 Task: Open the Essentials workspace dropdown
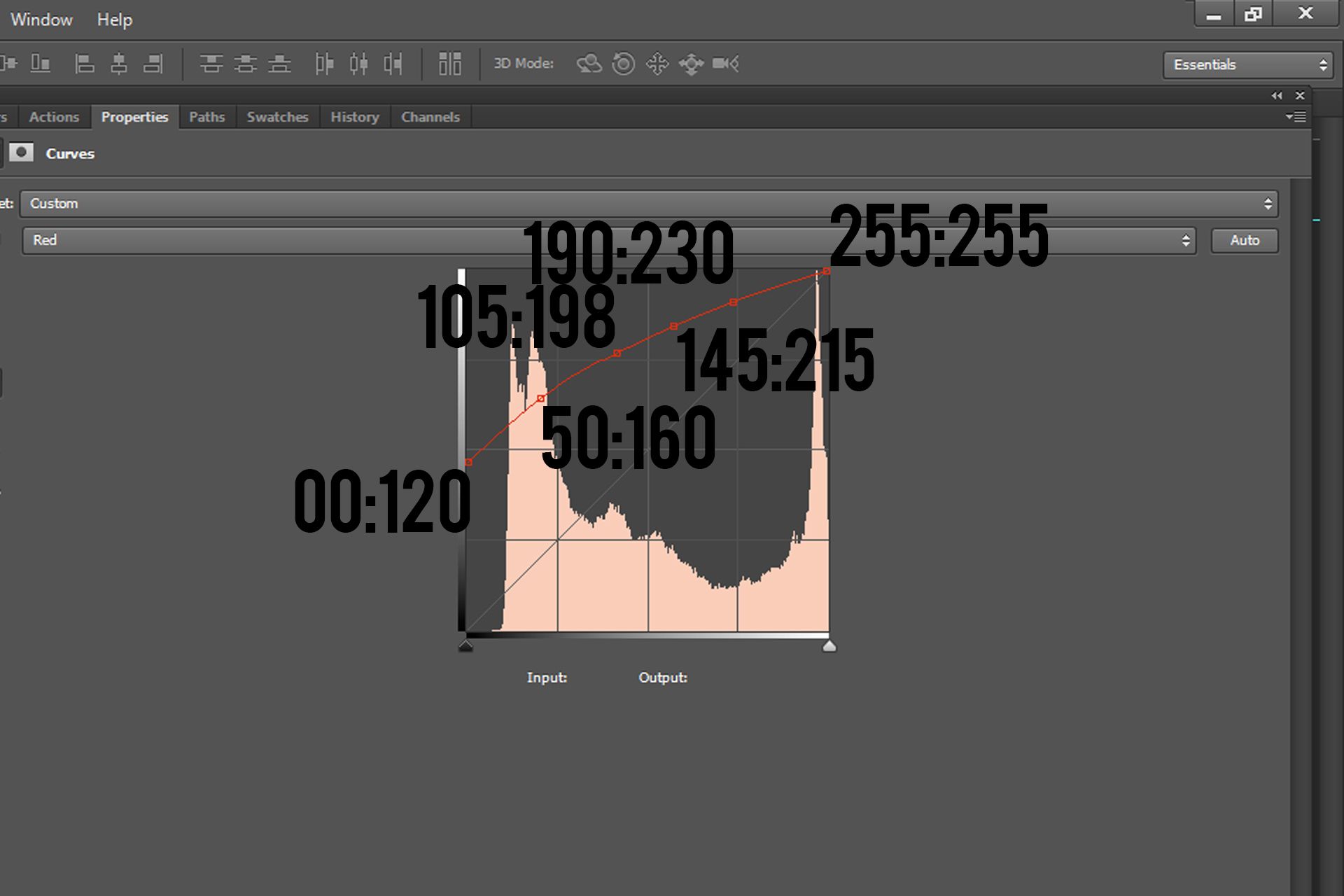point(1247,64)
